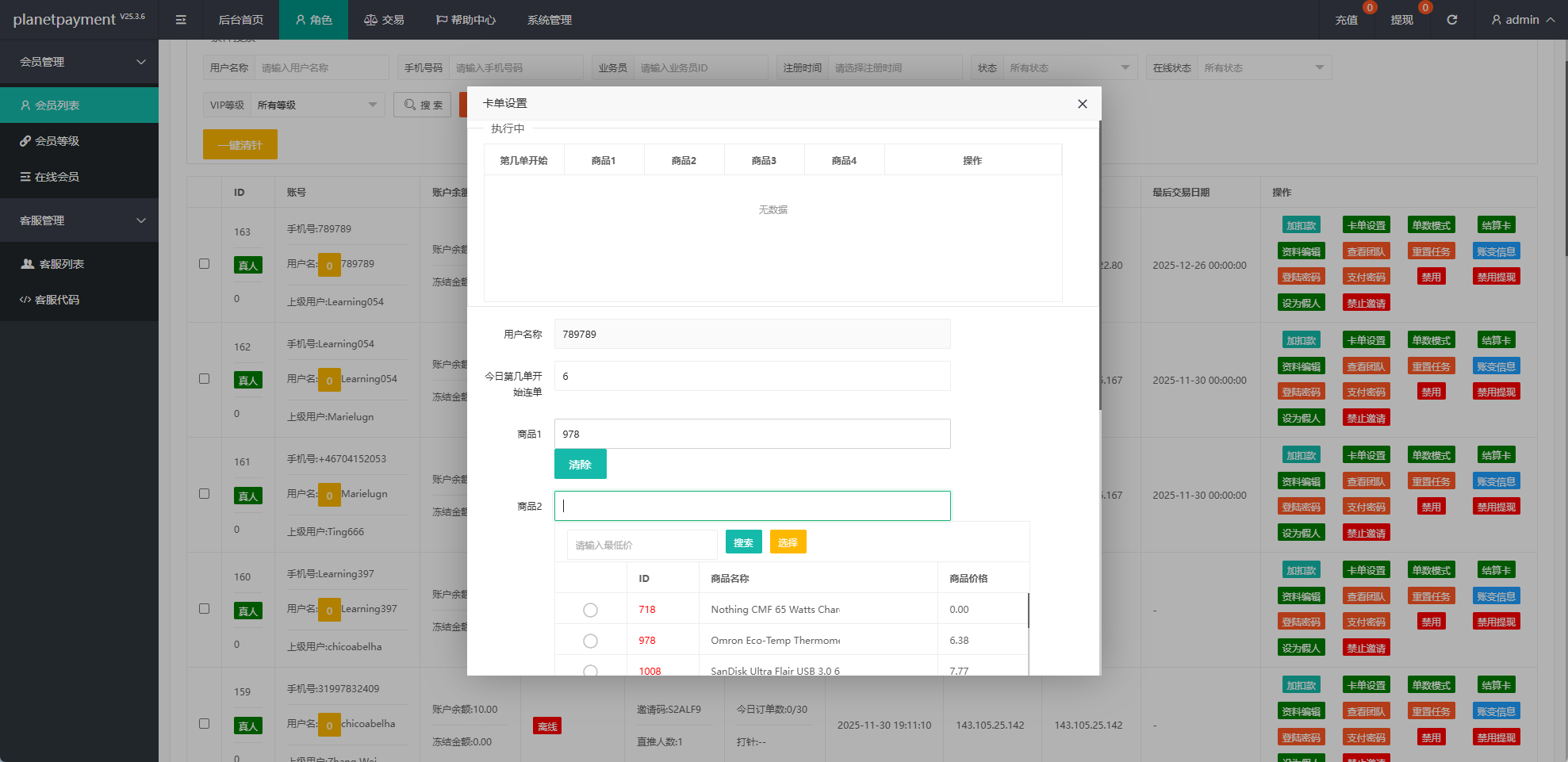Close the 卡单设置 dialog

[x=1082, y=104]
